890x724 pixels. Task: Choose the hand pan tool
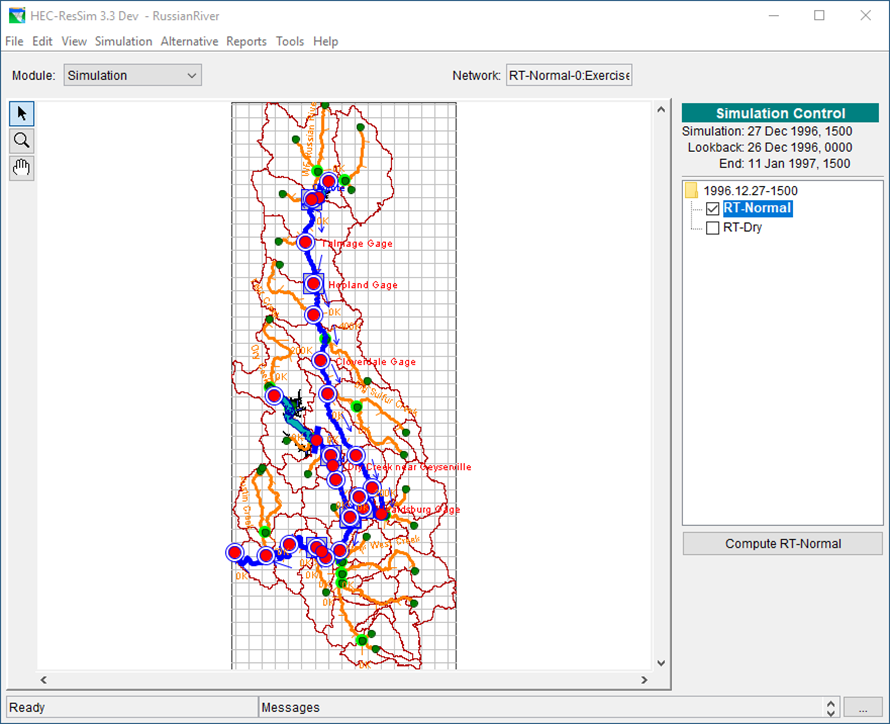click(x=22, y=168)
